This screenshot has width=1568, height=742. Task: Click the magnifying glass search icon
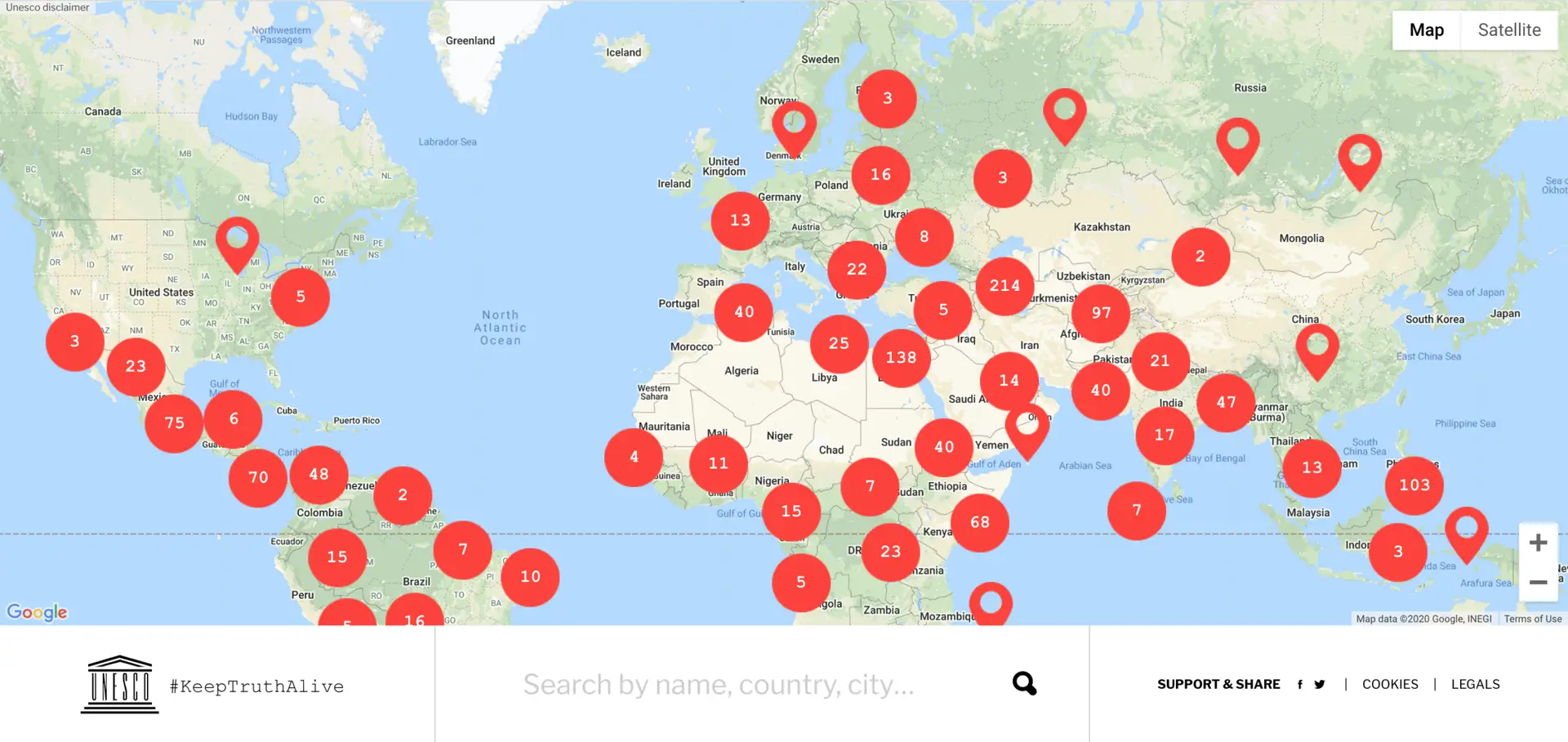point(1024,683)
